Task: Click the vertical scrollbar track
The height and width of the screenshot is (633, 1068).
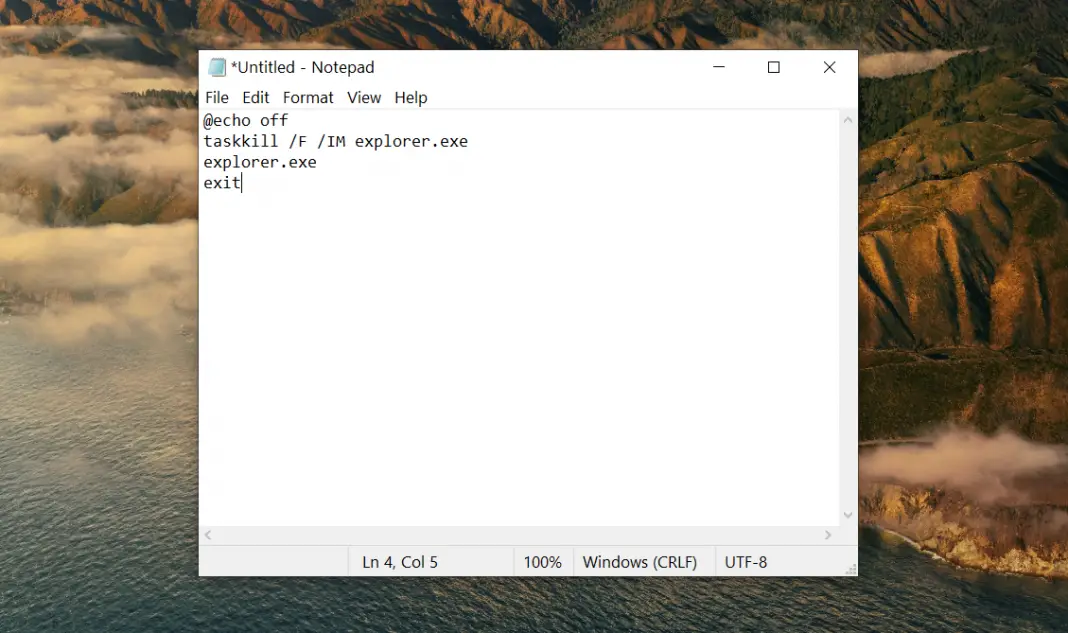Action: (848, 320)
